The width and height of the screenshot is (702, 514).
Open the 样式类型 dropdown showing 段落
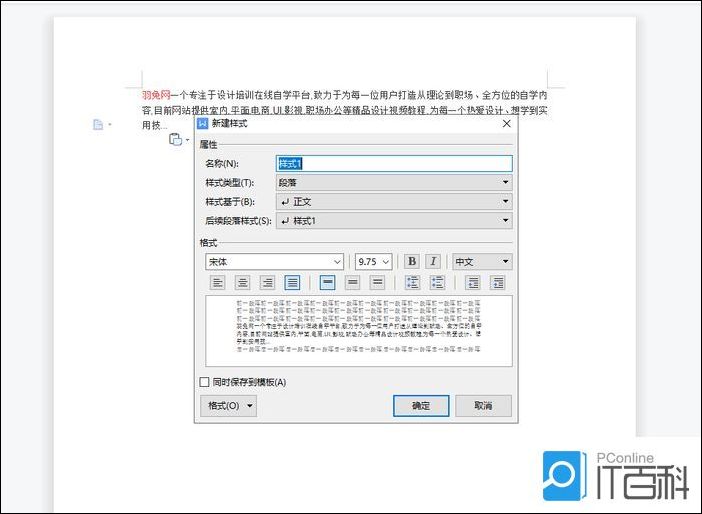coord(394,183)
